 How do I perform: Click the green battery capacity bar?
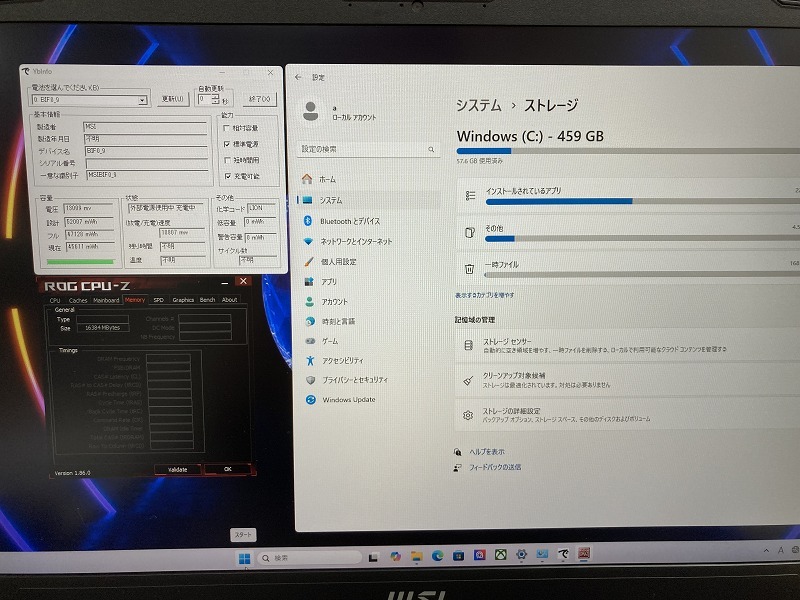pos(80,262)
